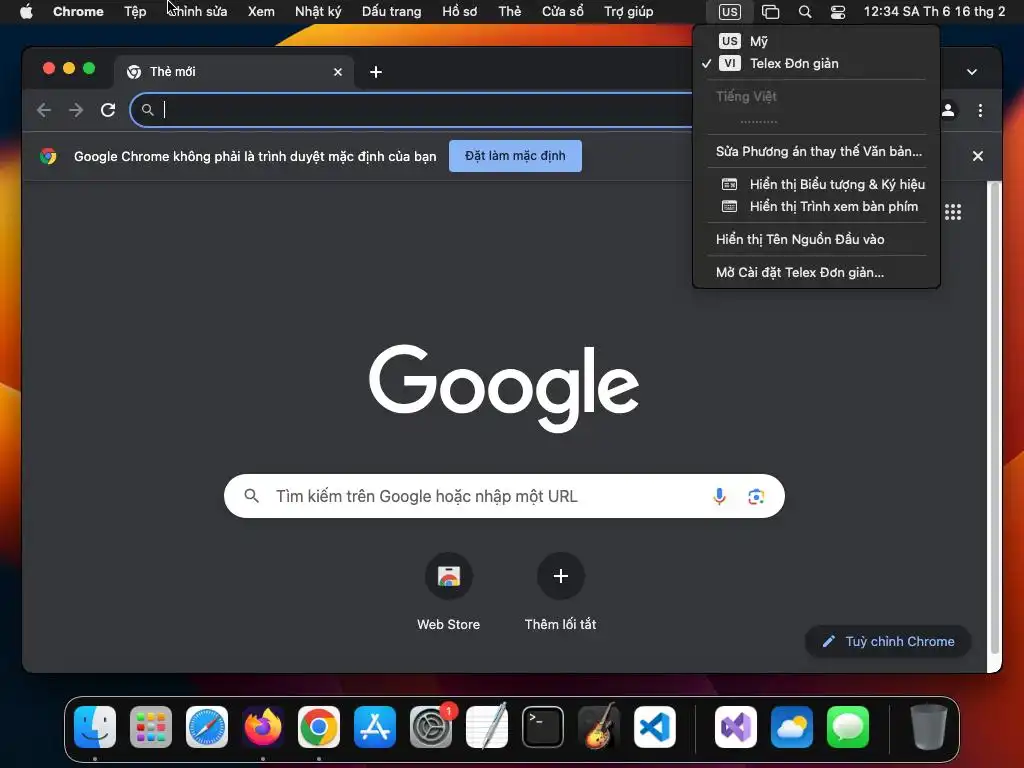The height and width of the screenshot is (768, 1024).
Task: Select the Mỹ US input source
Action: pyautogui.click(x=816, y=41)
